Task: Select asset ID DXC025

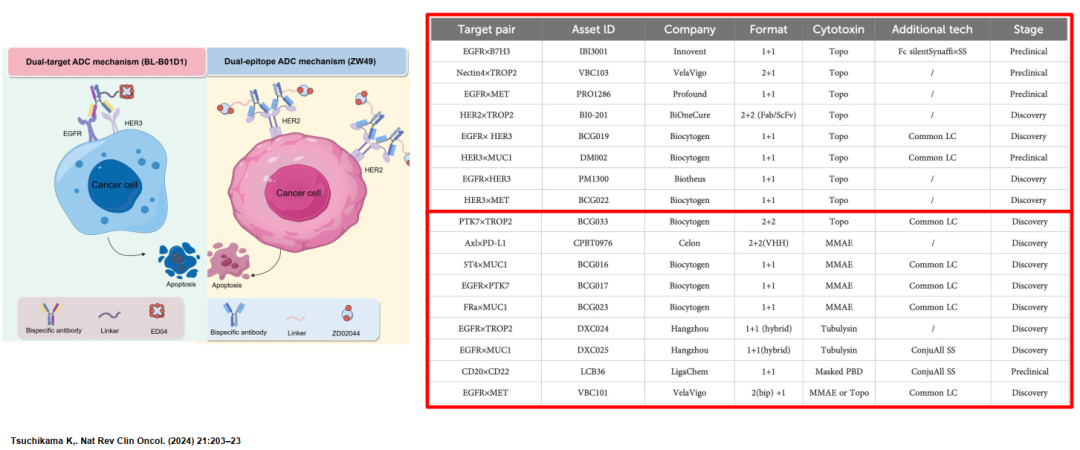Action: (x=593, y=349)
